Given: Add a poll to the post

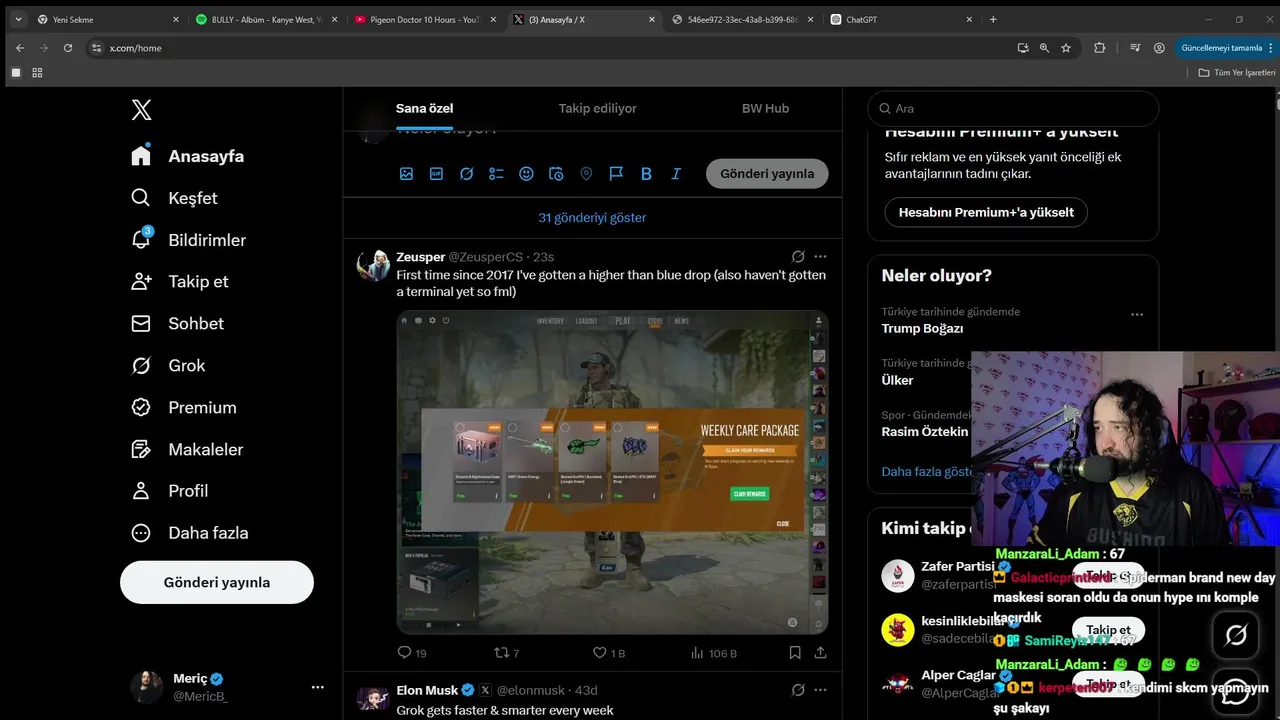Looking at the screenshot, I should pyautogui.click(x=496, y=173).
